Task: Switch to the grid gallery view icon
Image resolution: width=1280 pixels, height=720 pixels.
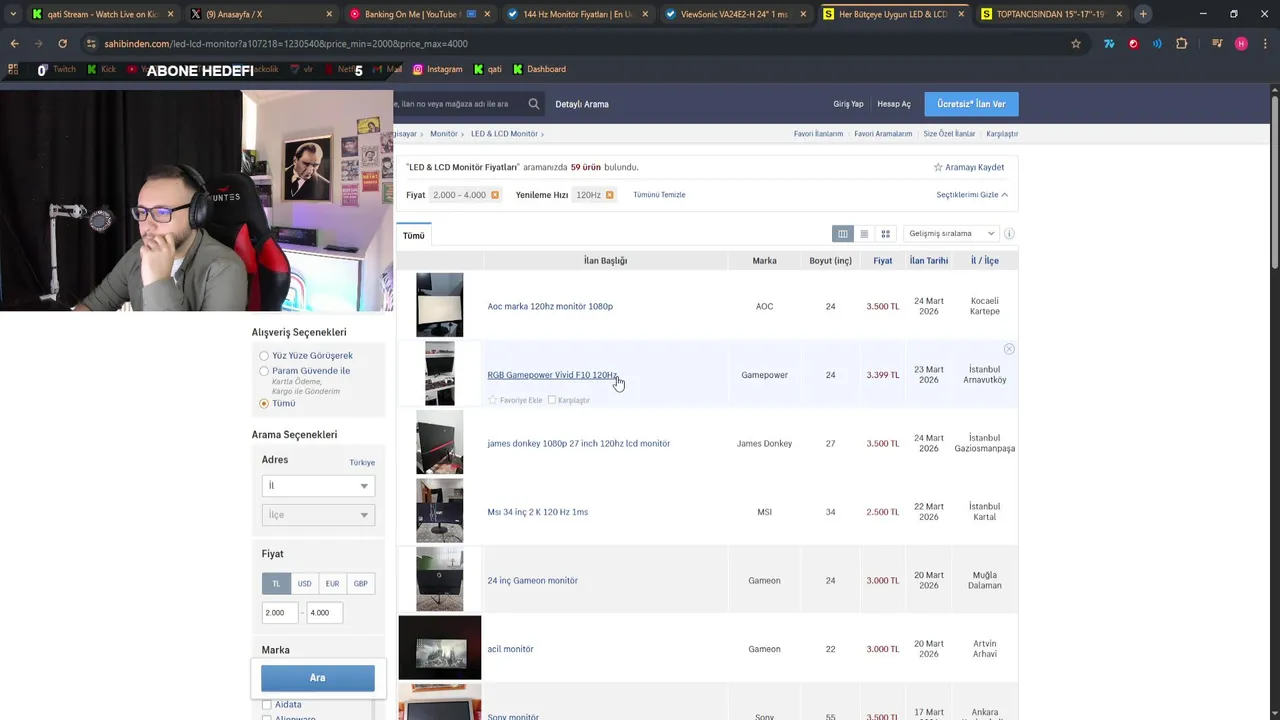Action: click(885, 234)
